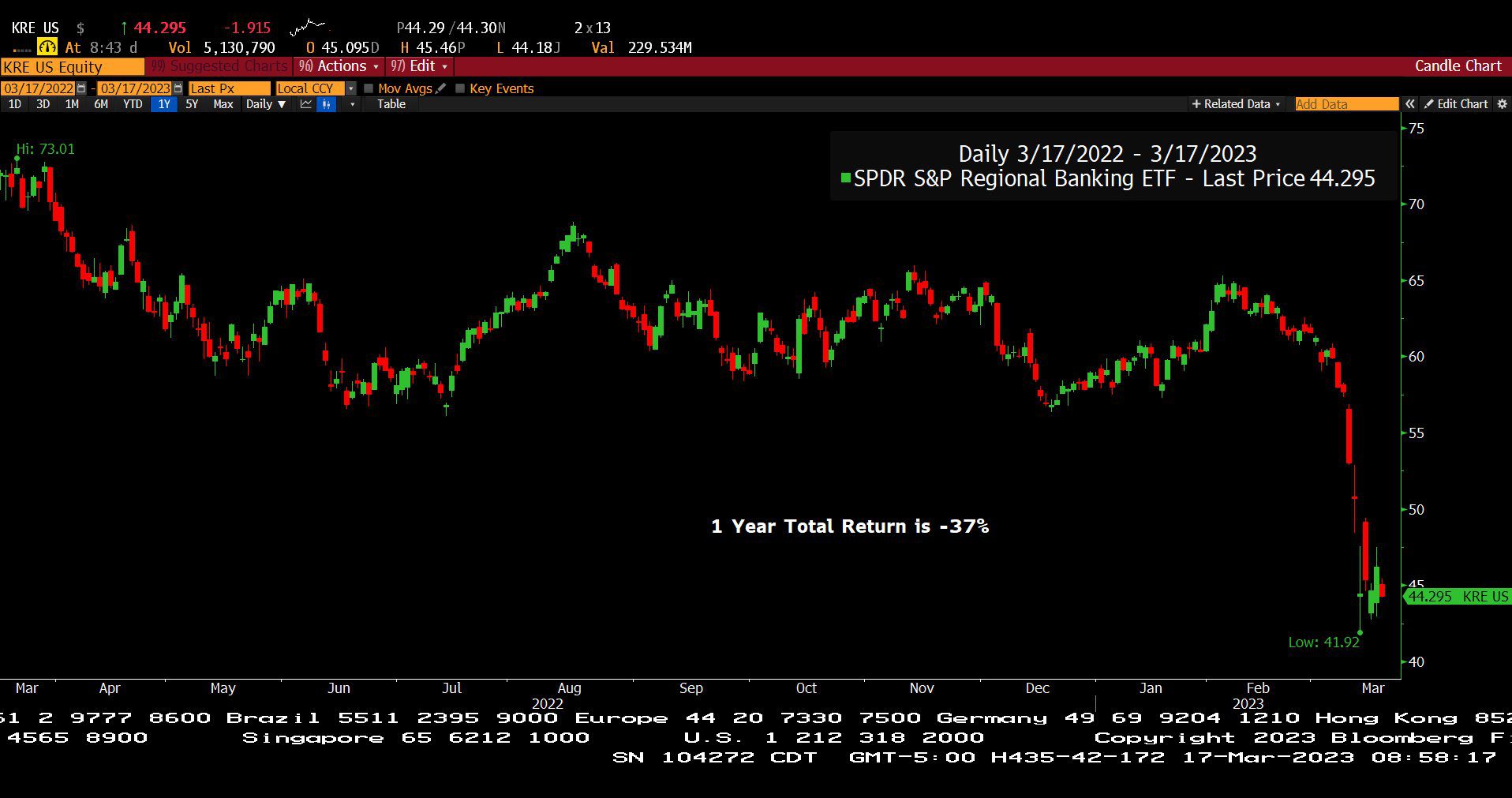
Task: Click the green legend color swatch
Action: (x=846, y=178)
